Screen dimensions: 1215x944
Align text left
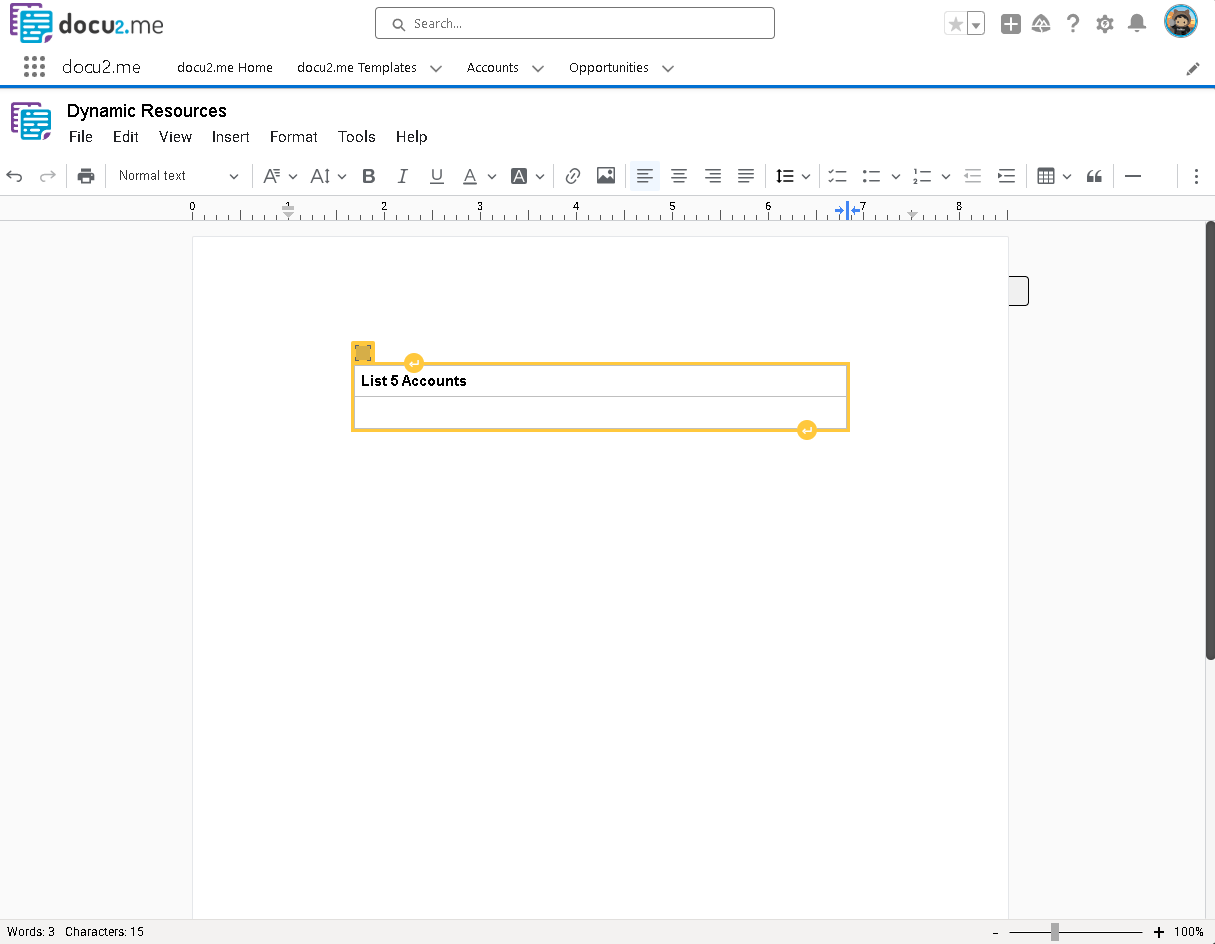coord(645,176)
